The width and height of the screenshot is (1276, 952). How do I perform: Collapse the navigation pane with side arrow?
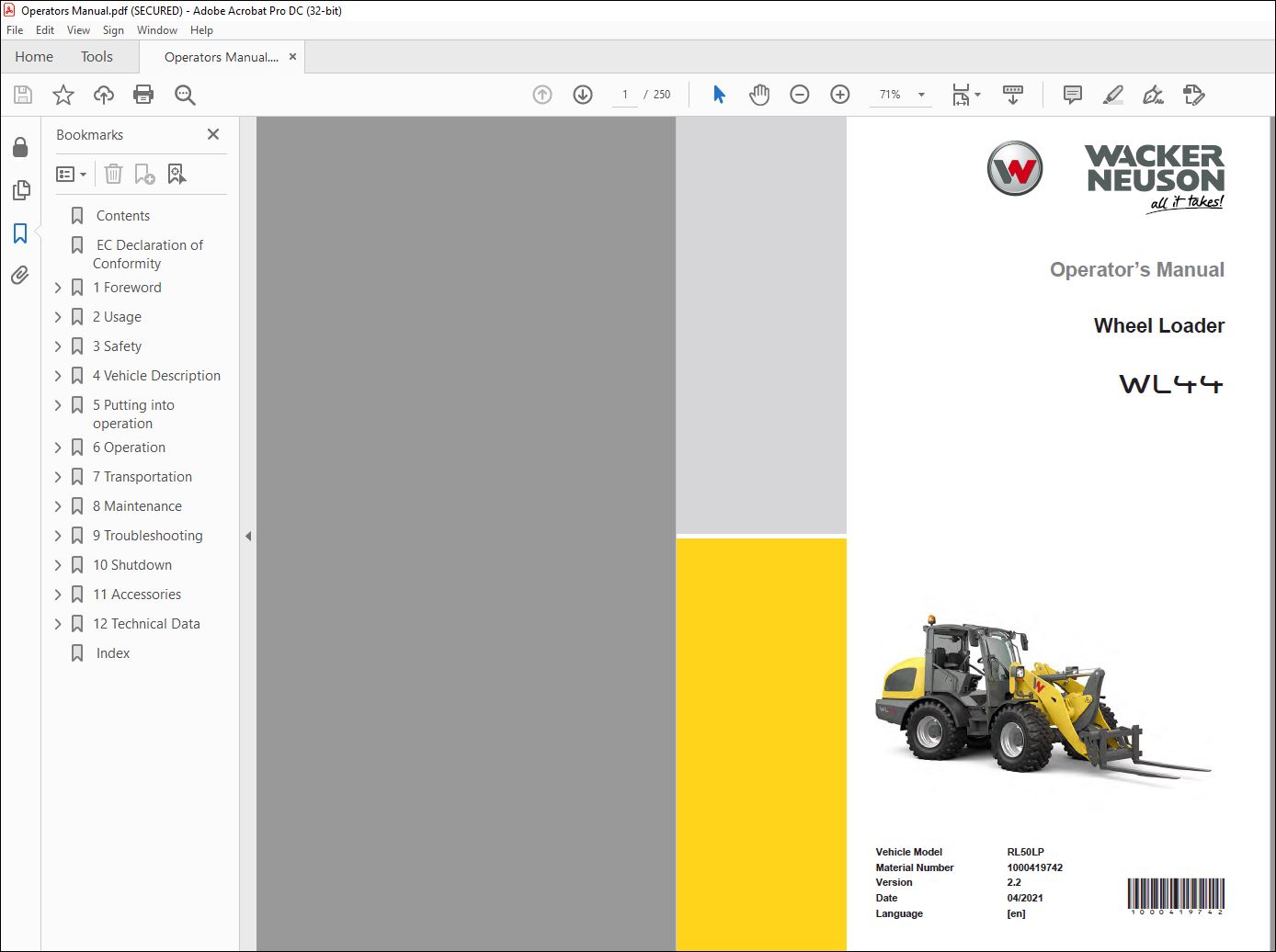(x=247, y=536)
